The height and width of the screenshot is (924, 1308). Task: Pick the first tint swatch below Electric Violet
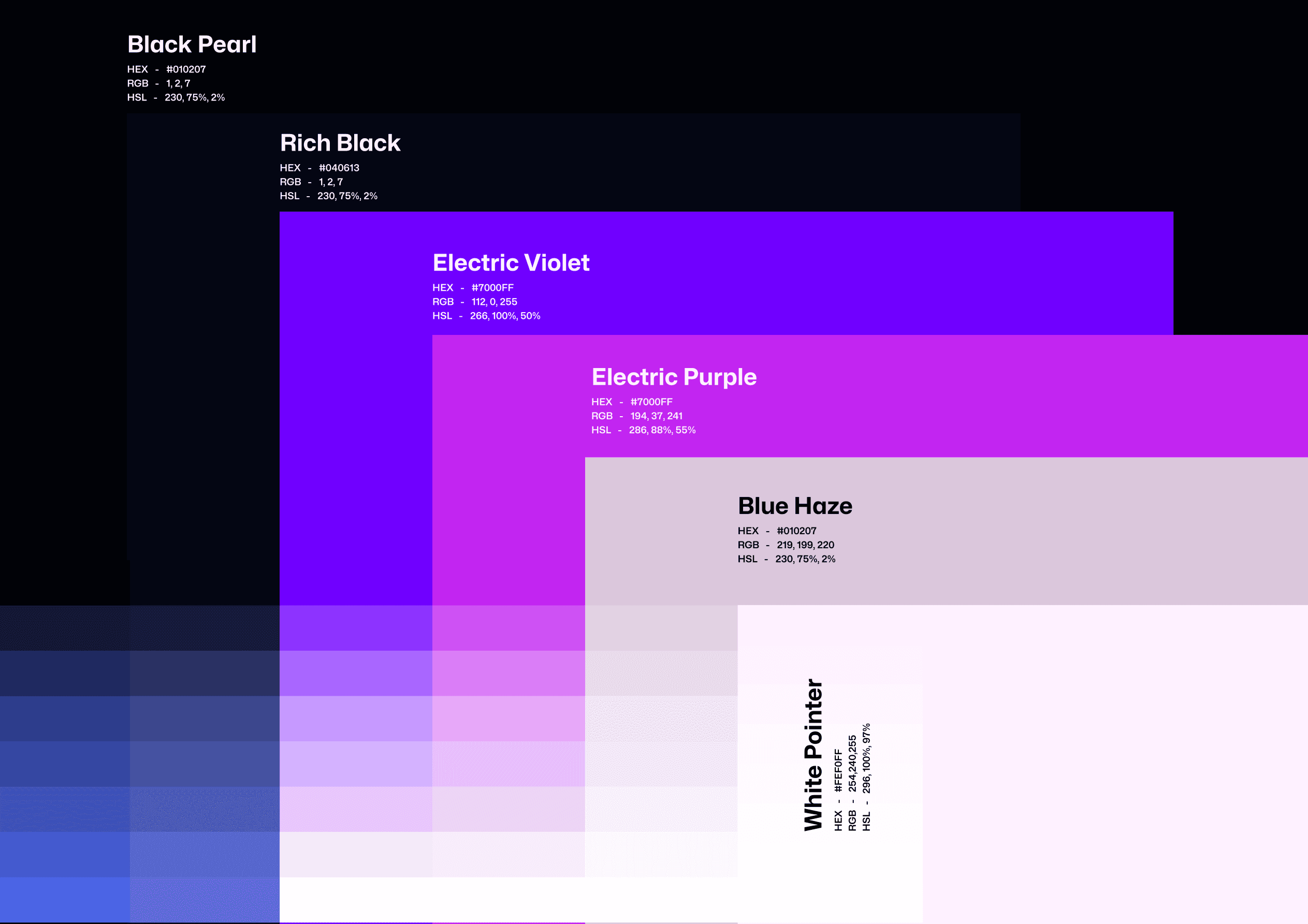coord(356,628)
